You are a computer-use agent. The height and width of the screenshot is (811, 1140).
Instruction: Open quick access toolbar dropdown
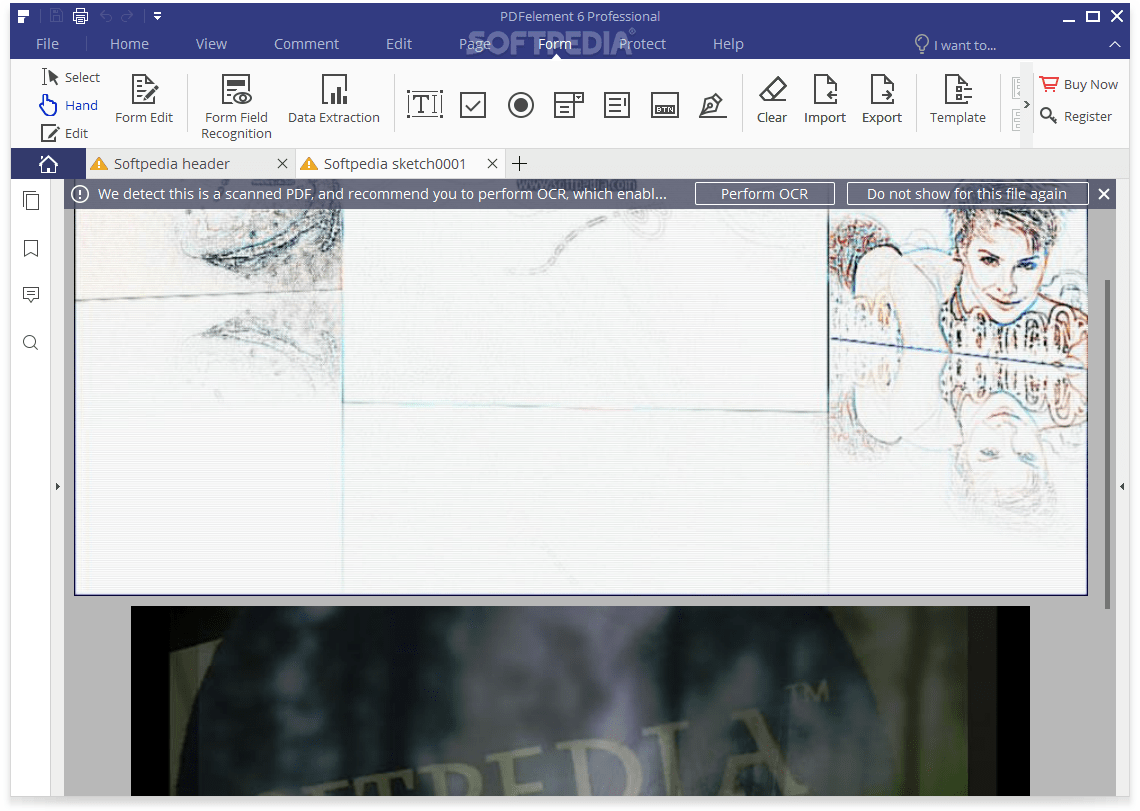157,16
